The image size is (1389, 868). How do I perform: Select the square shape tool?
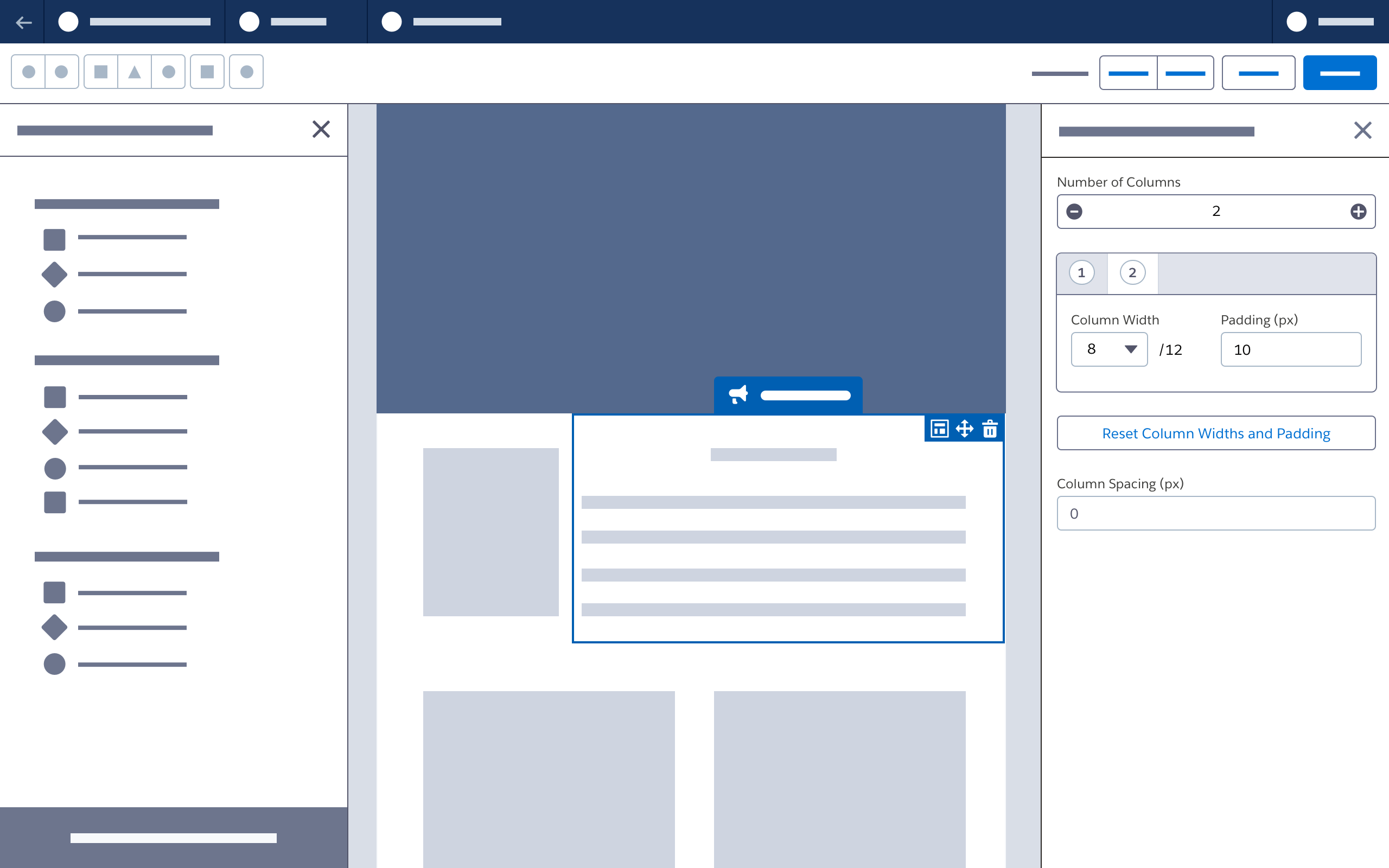[x=101, y=71]
